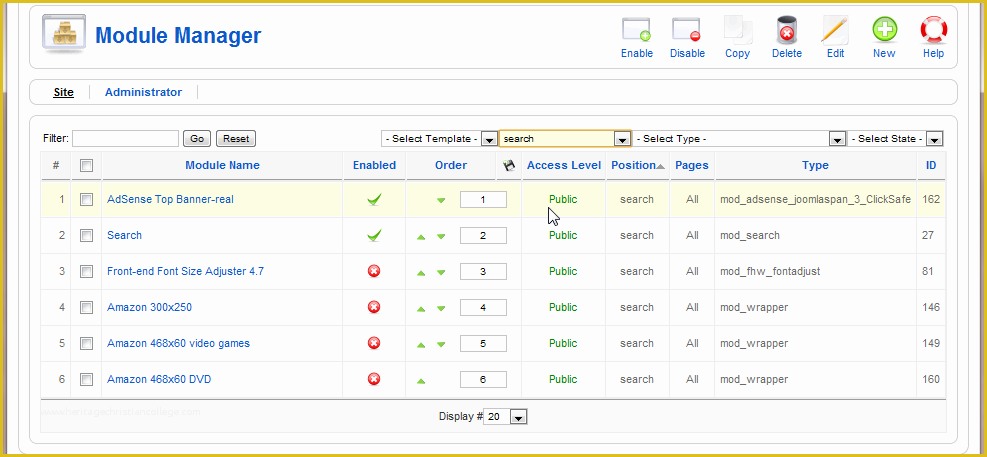Open AdSense Top Banner-real module link
This screenshot has height=457, width=987.
pyautogui.click(x=170, y=200)
